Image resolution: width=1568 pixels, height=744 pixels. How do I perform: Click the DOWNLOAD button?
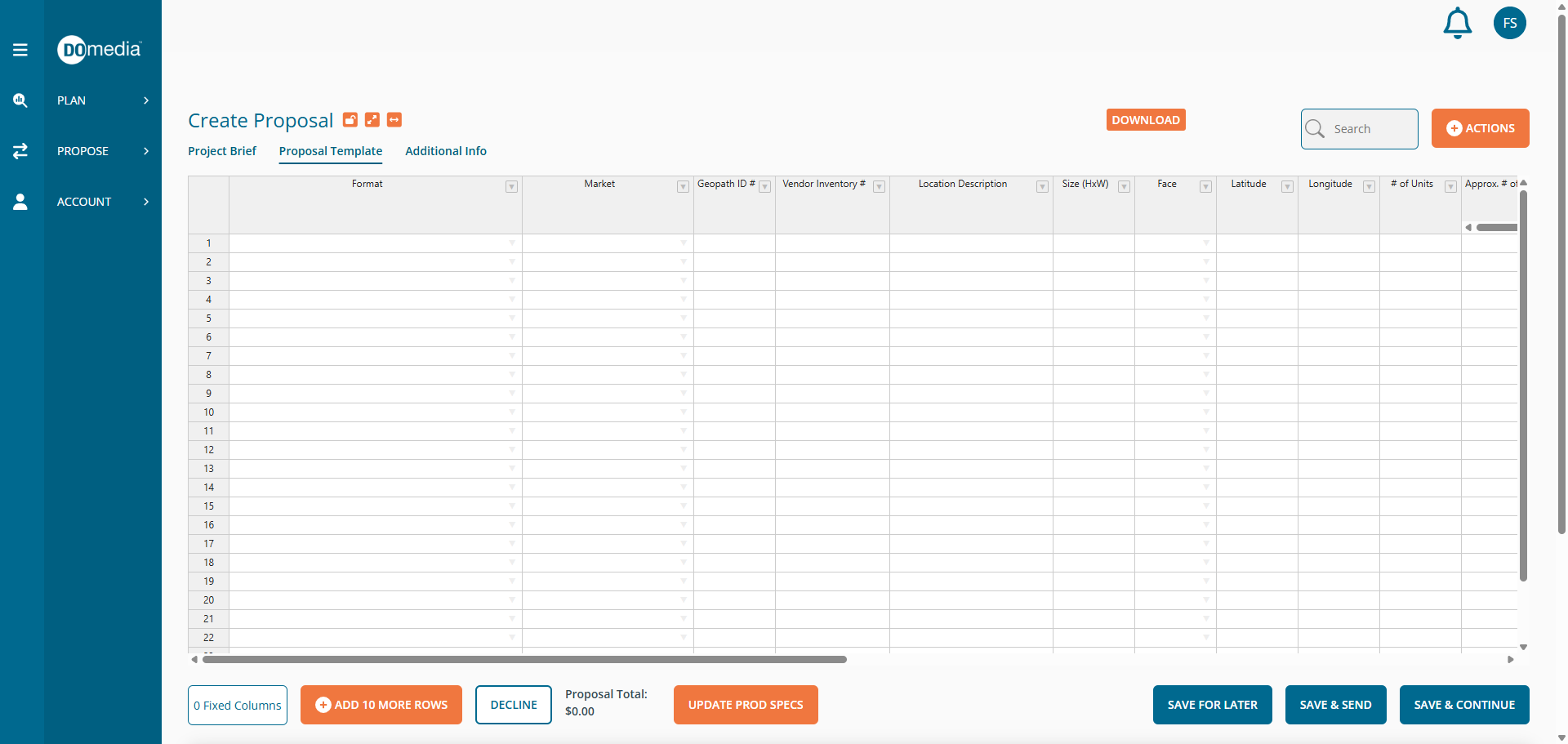point(1146,120)
